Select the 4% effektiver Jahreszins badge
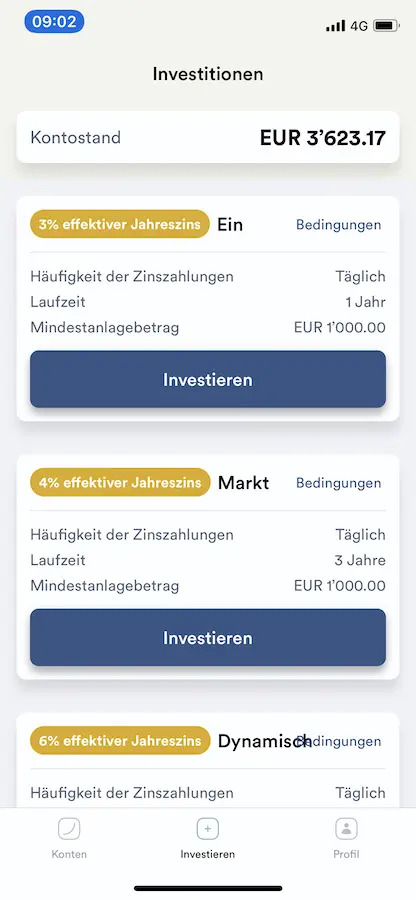This screenshot has width=416, height=900. click(120, 482)
